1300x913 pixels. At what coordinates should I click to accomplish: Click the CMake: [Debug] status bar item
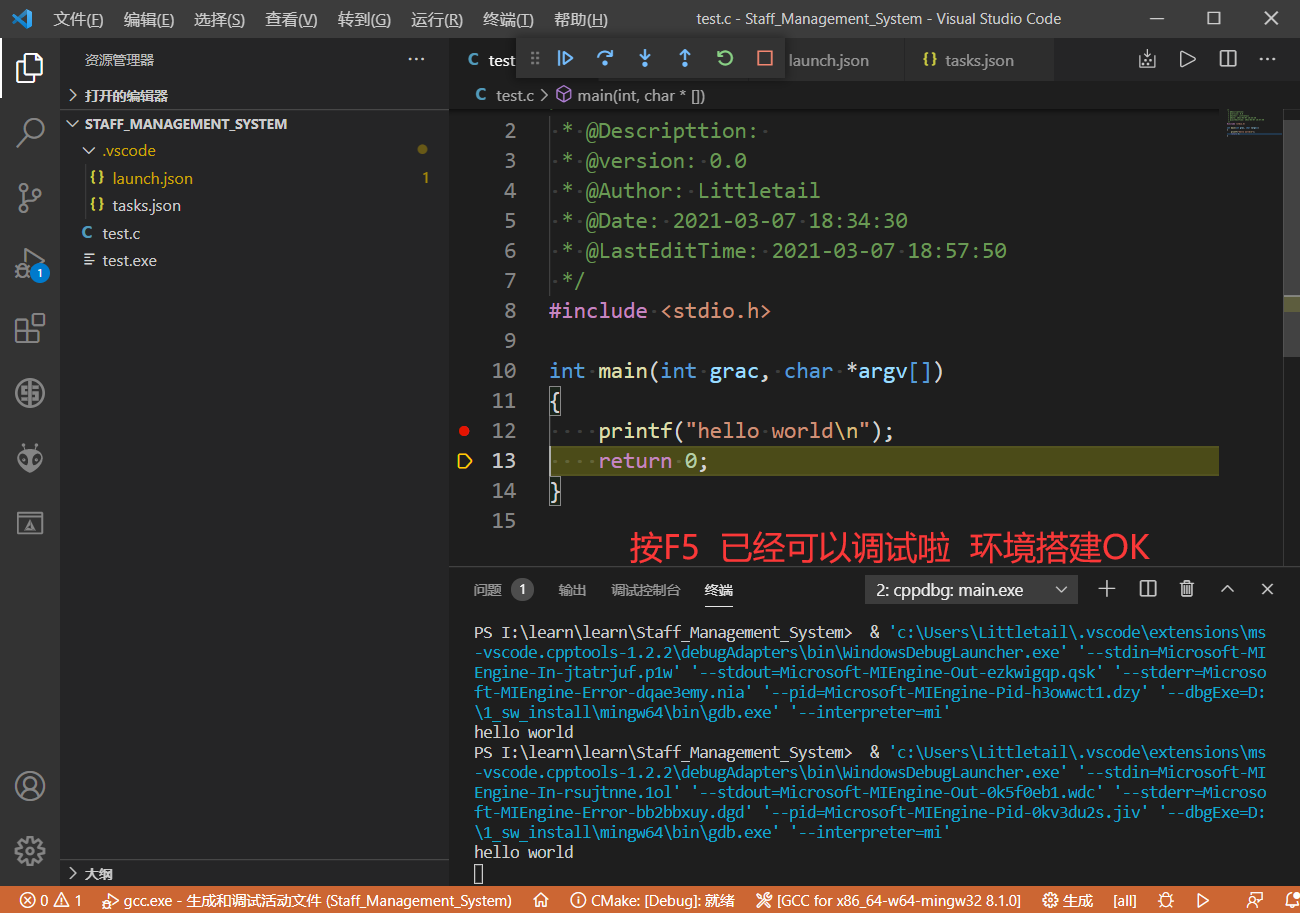pyautogui.click(x=652, y=900)
